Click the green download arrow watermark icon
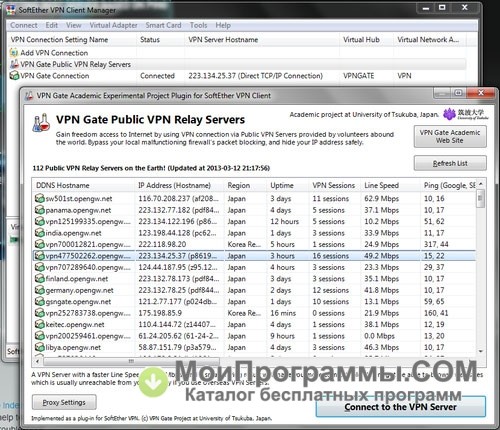This screenshot has width=500, height=430. 153,382
